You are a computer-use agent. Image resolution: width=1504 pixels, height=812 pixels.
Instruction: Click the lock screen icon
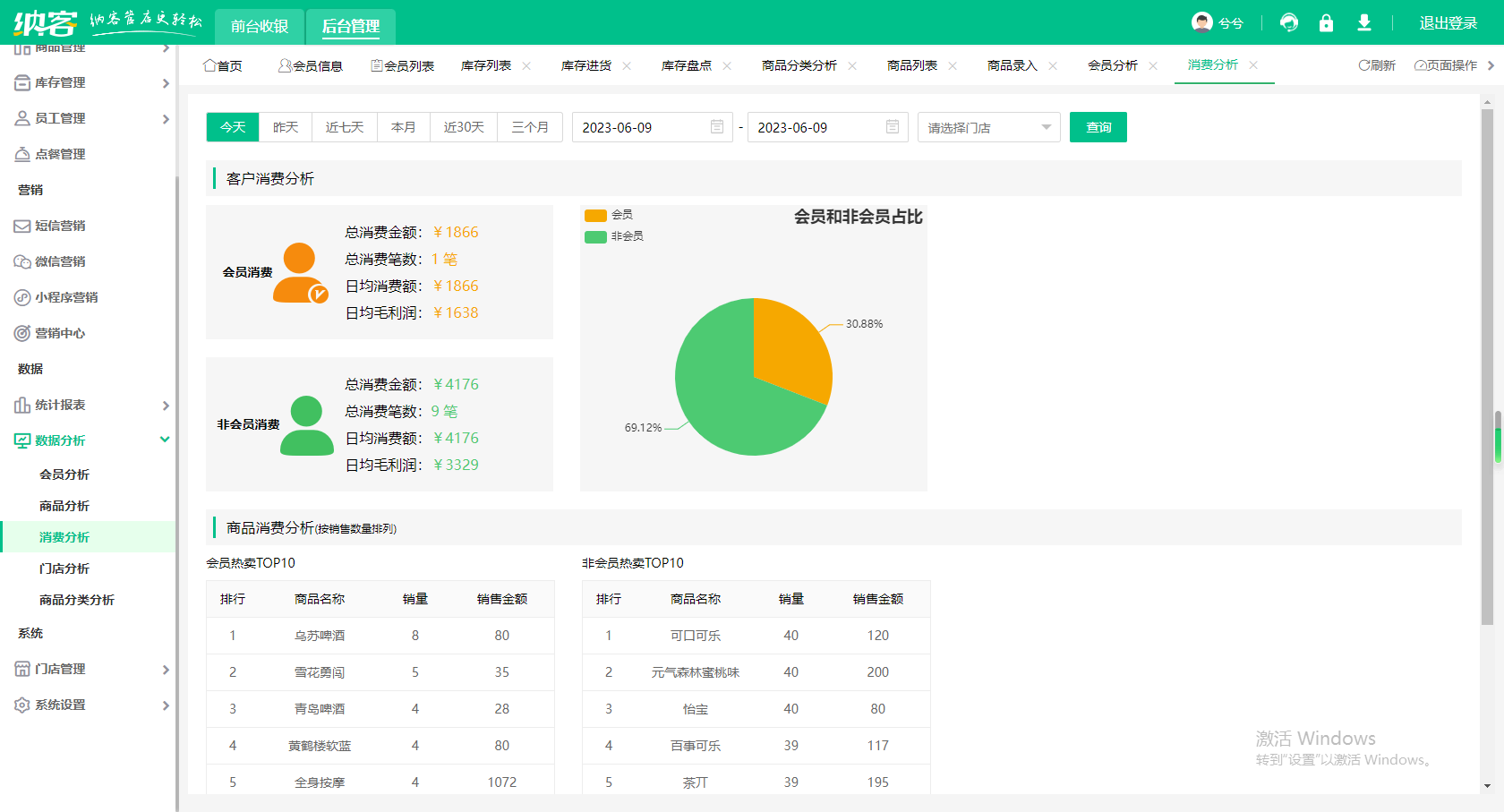[x=1327, y=22]
